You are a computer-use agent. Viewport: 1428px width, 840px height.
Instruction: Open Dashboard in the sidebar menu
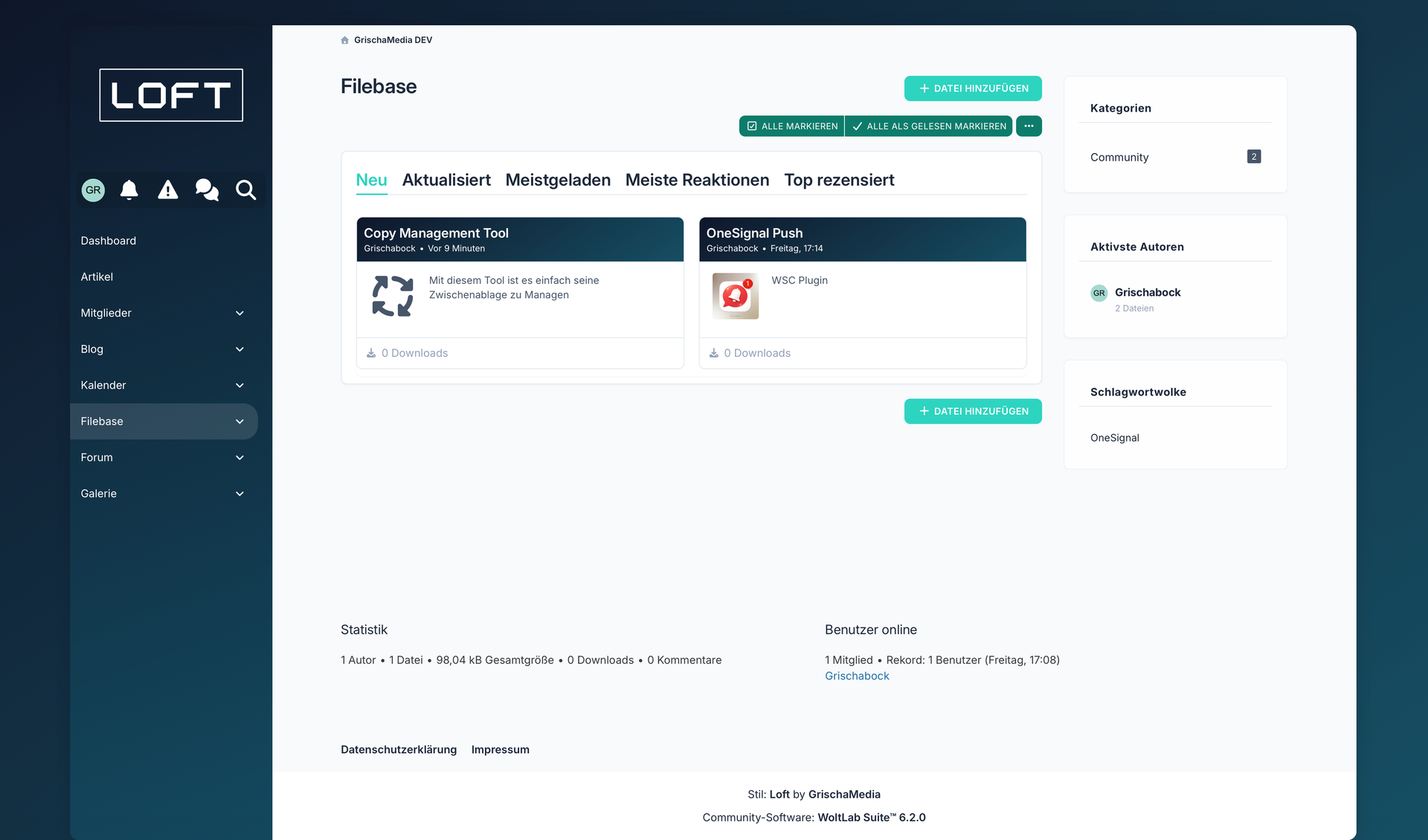(x=109, y=241)
